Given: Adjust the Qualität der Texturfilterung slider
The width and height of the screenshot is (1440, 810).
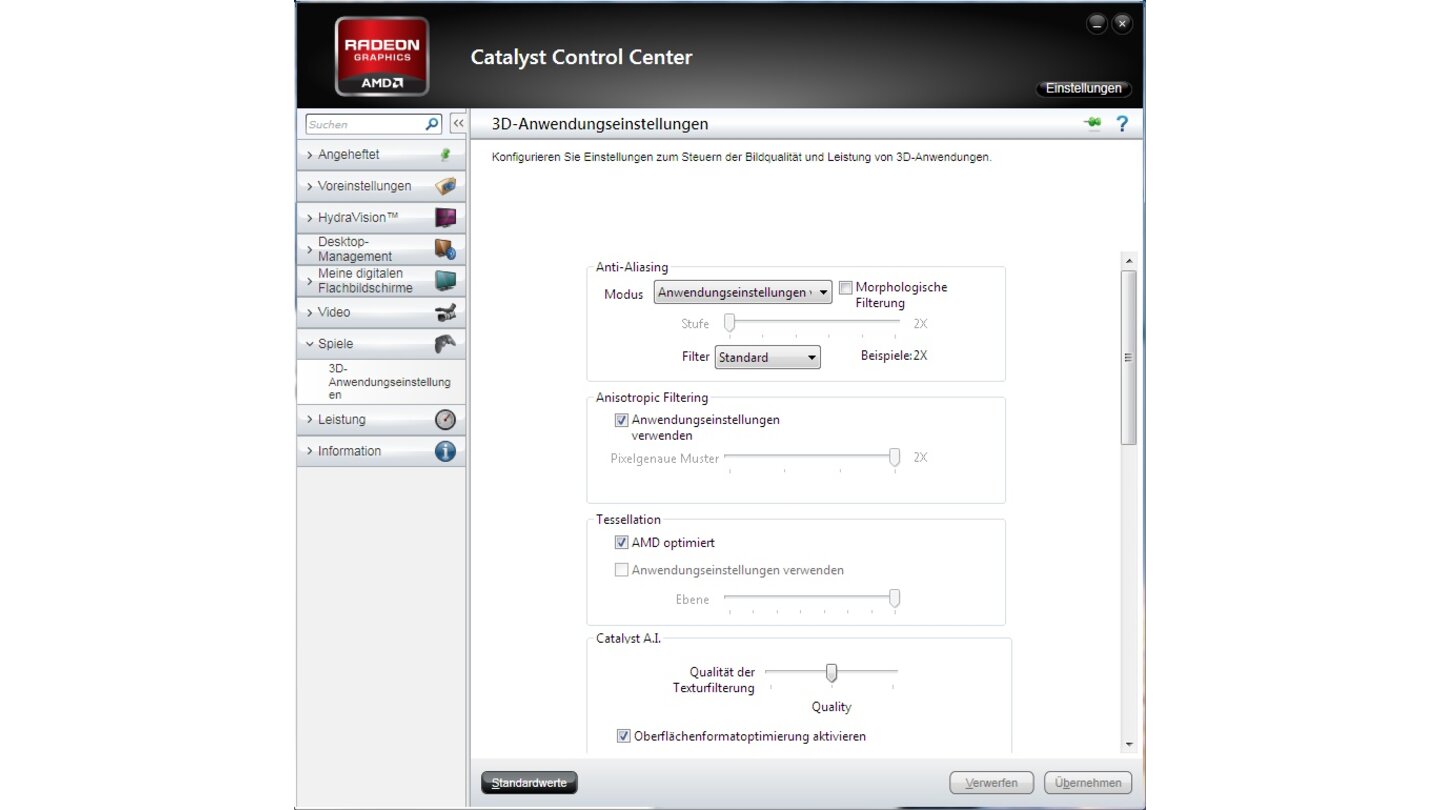Looking at the screenshot, I should click(x=831, y=672).
